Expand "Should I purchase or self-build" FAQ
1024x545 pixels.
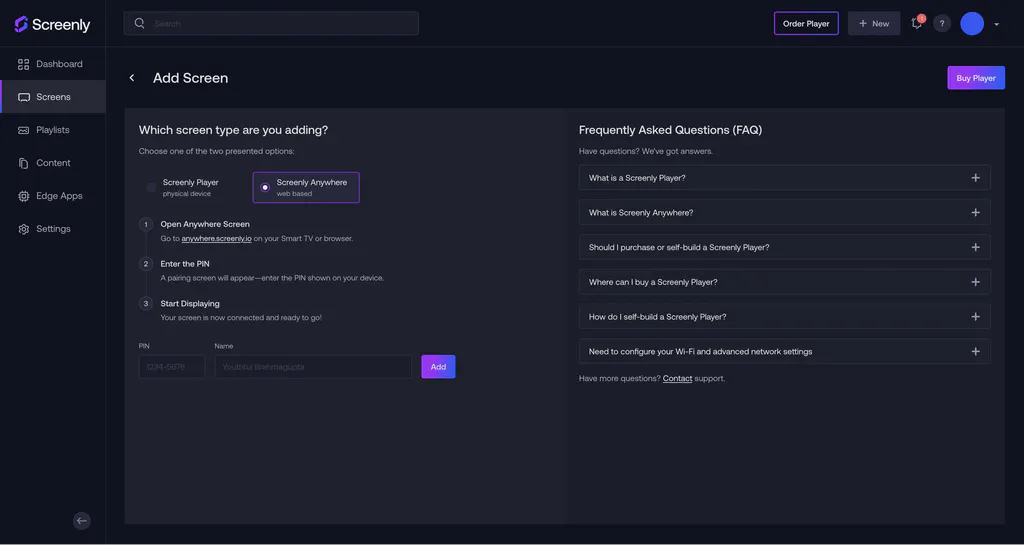(784, 247)
